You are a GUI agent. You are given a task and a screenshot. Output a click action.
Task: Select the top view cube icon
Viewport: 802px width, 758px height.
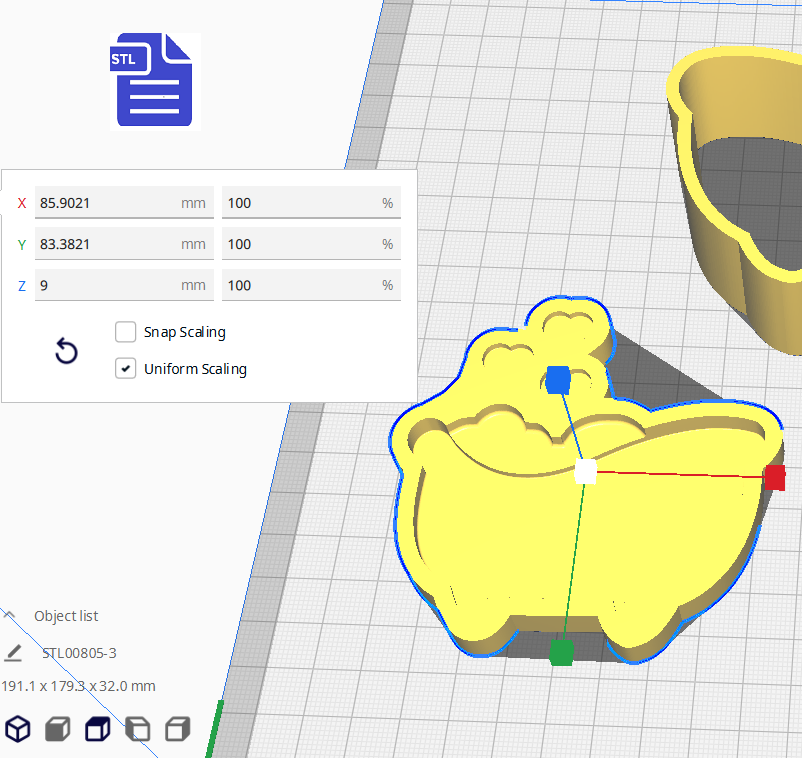point(97,729)
